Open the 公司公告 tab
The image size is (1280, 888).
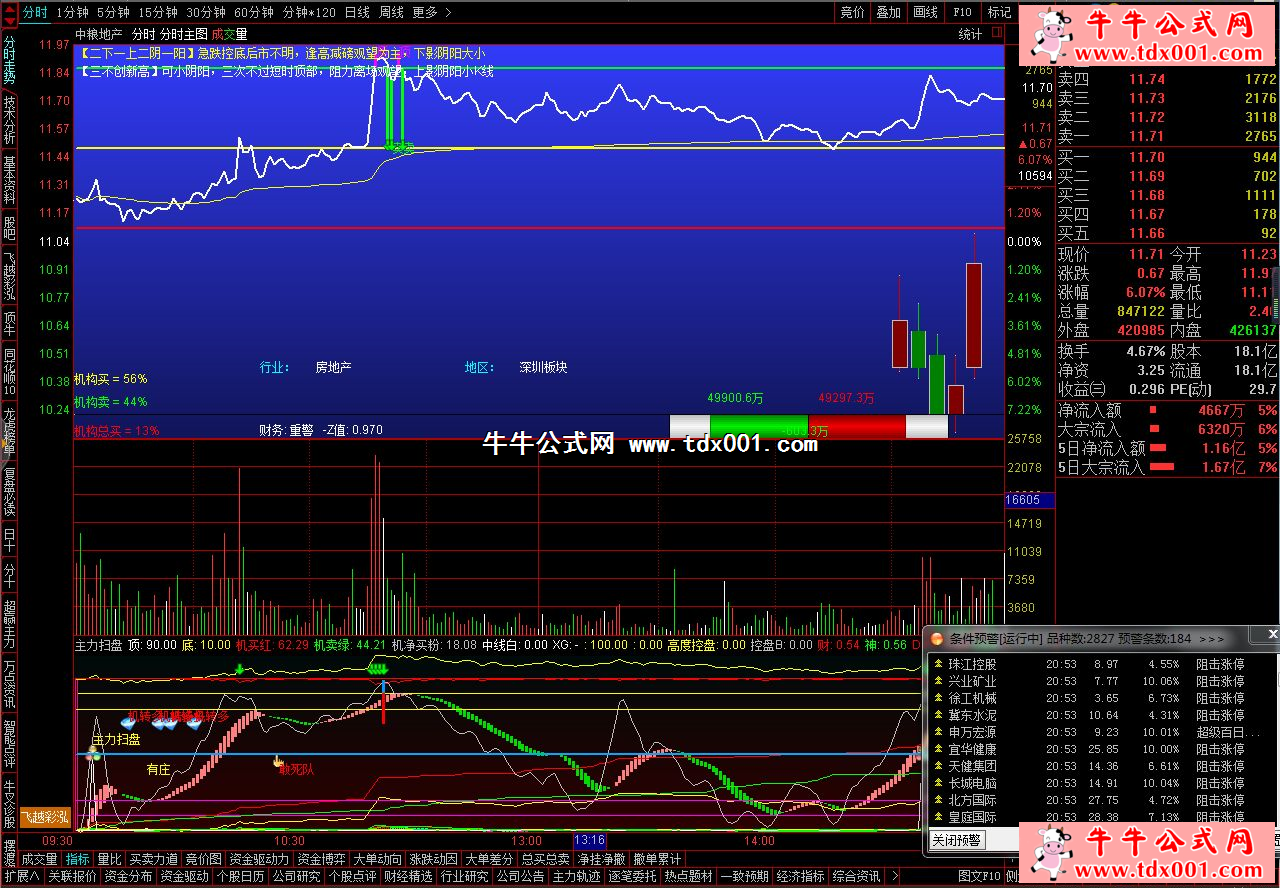521,877
